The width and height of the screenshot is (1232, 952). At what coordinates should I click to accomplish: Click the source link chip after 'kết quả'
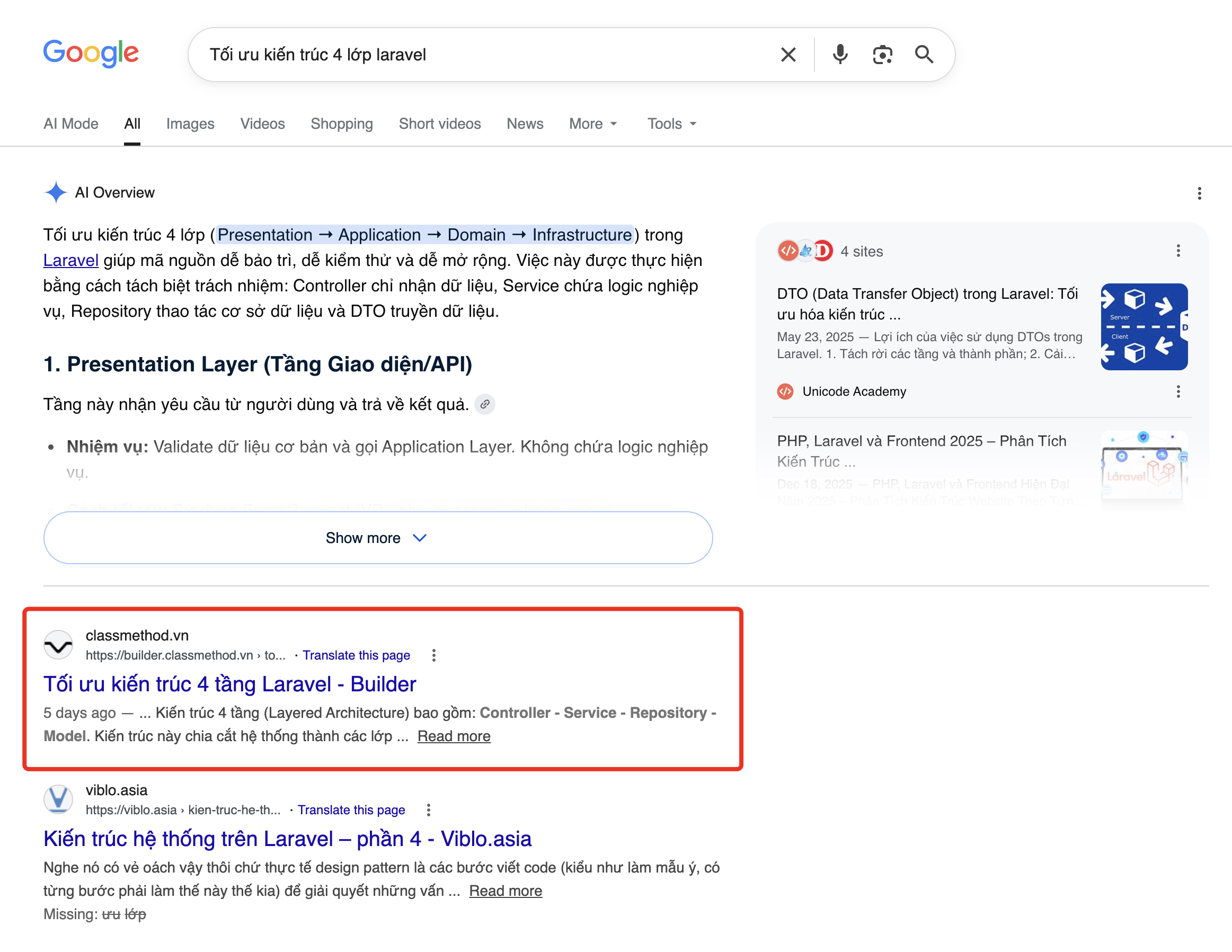[x=484, y=404]
